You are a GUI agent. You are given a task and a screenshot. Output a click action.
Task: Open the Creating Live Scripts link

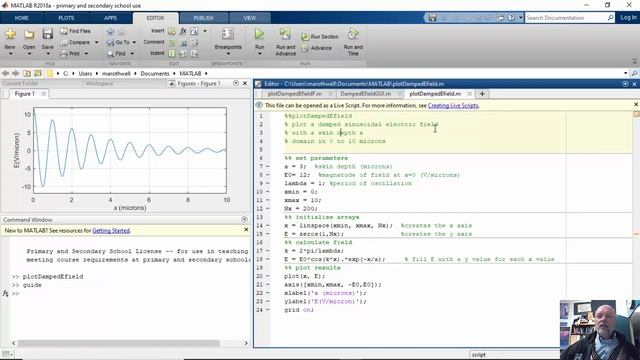pos(453,105)
